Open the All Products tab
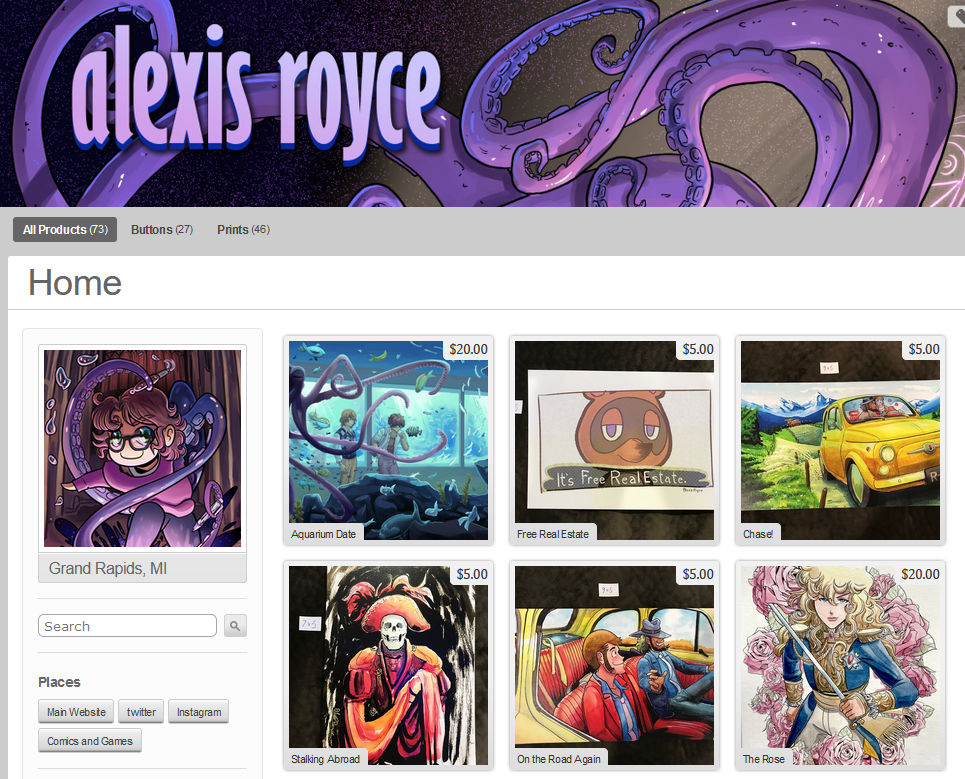965x779 pixels. click(x=65, y=230)
